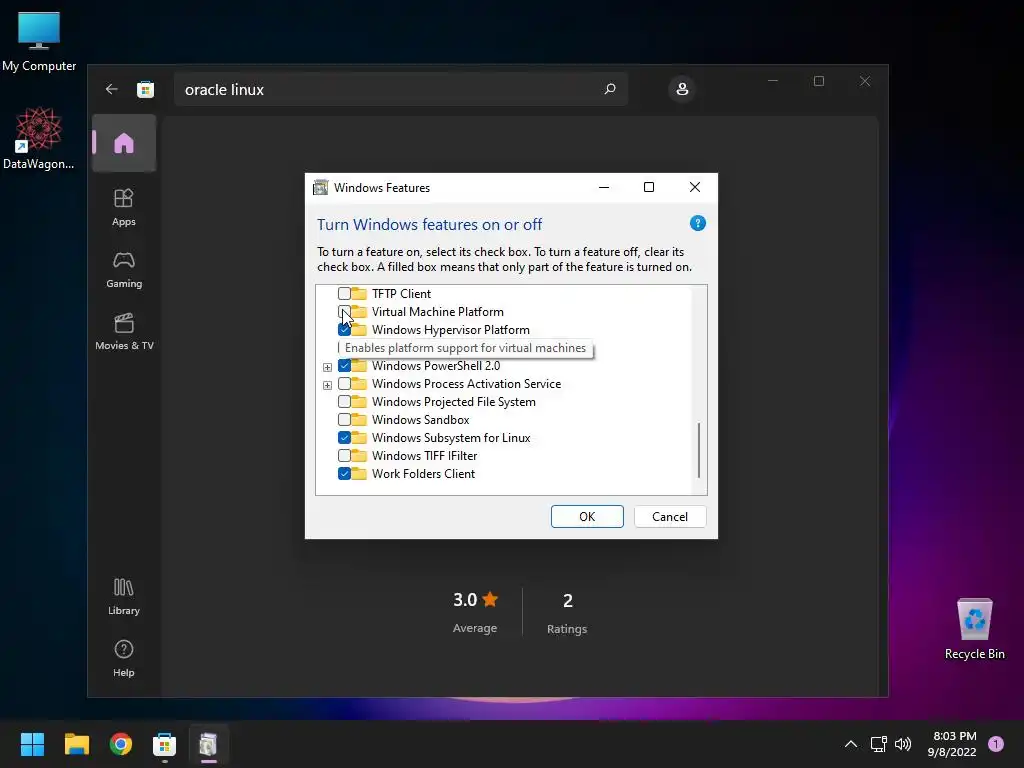Open Help in Store sidebar

(123, 658)
